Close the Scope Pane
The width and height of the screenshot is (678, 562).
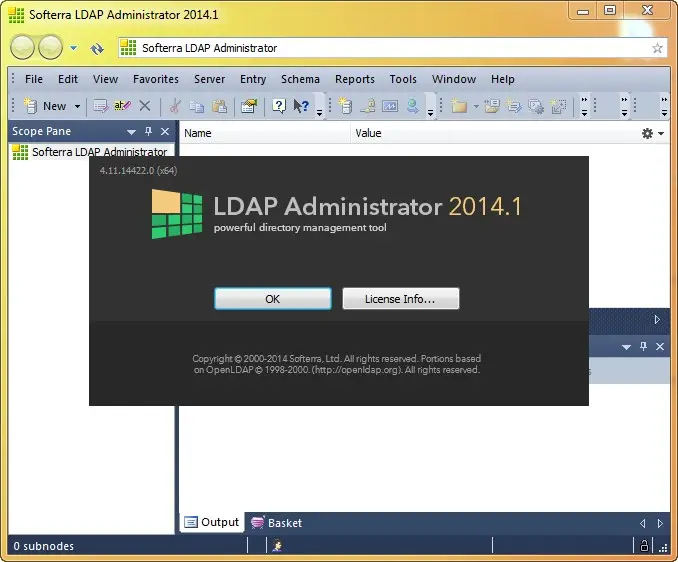(x=165, y=131)
